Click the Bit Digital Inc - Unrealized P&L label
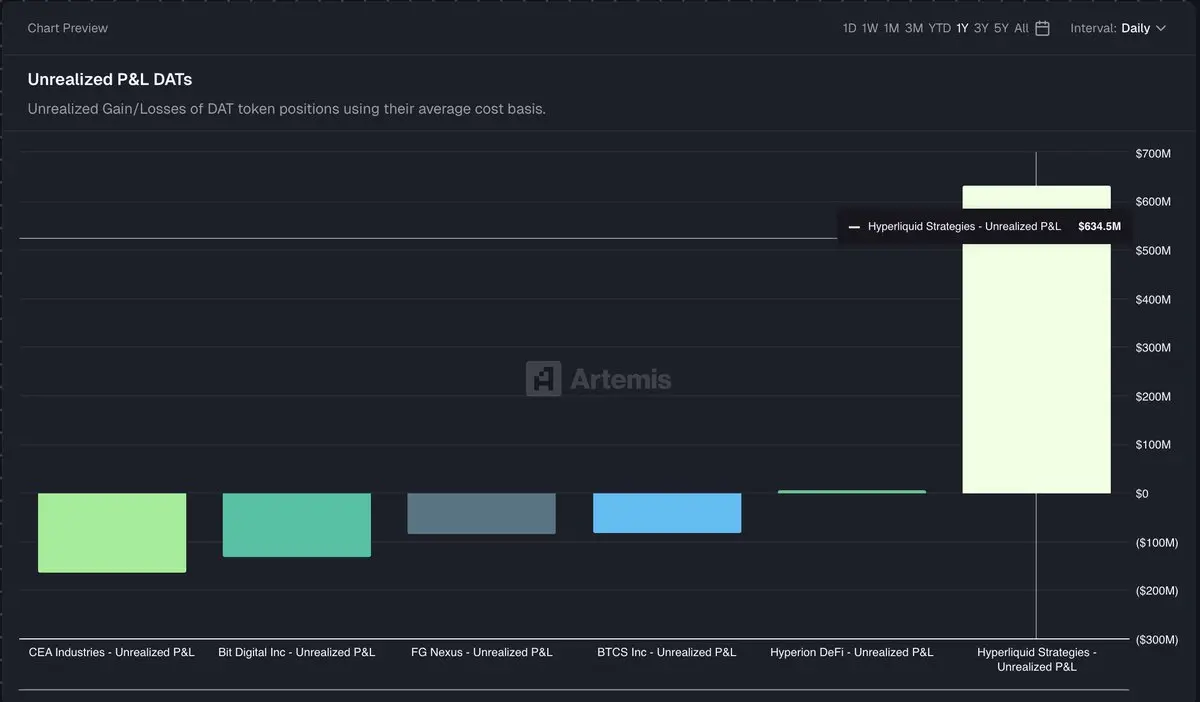Screen dimensions: 1200x702 click(x=297, y=652)
